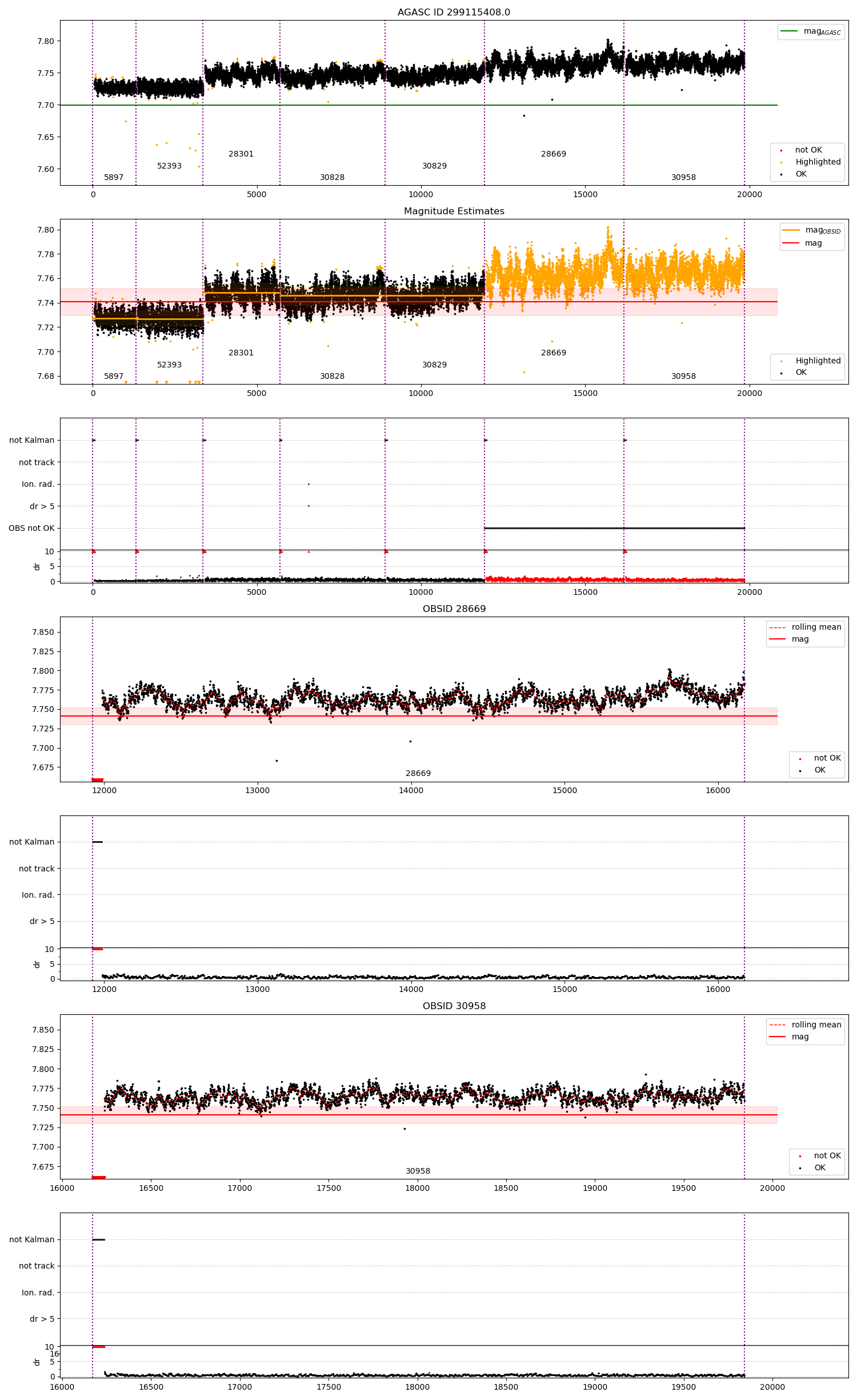Click the 7.68 y-tick in Magnitude Estimates plot
857x1400 pixels.
(x=46, y=377)
